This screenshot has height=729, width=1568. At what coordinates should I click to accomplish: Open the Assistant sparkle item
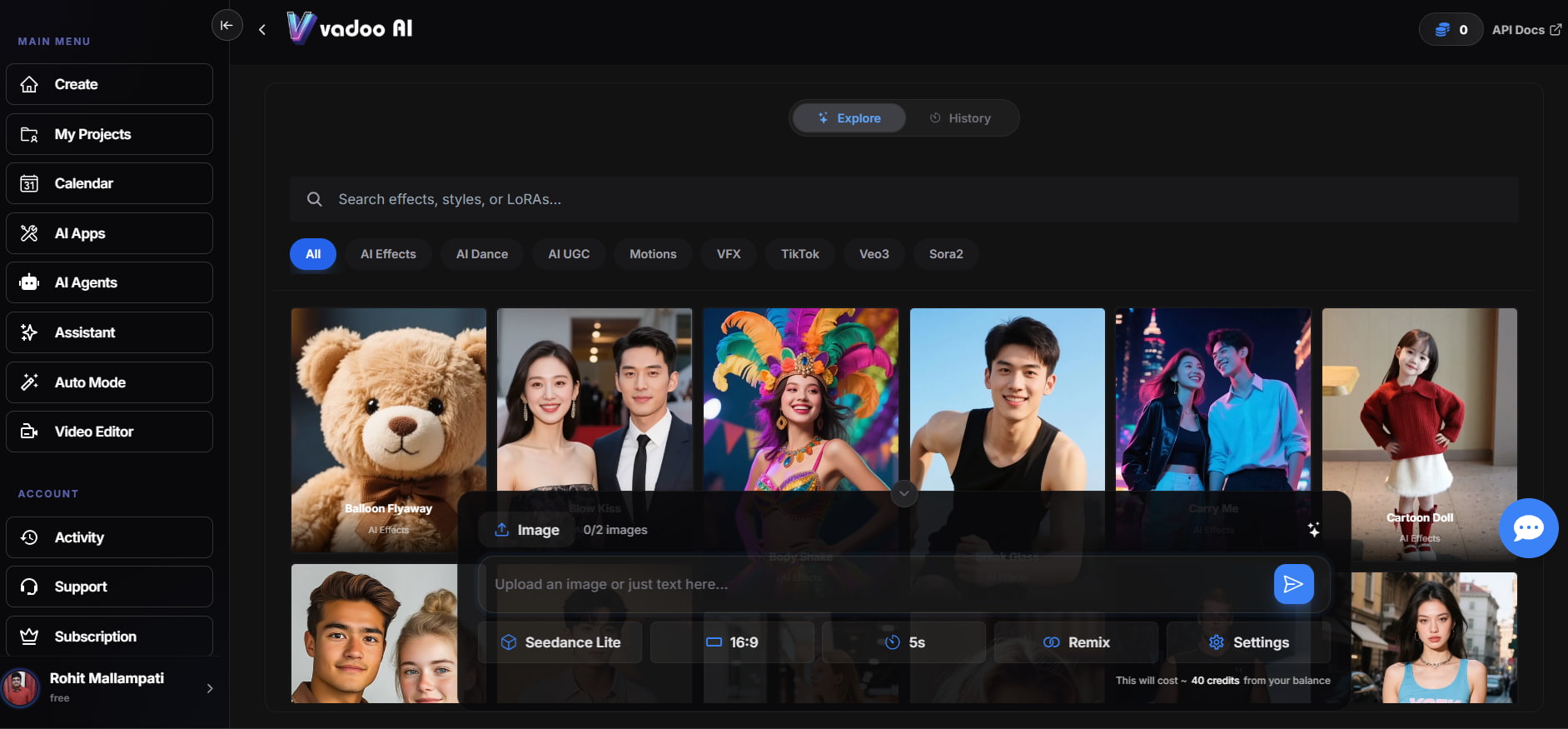[x=109, y=332]
